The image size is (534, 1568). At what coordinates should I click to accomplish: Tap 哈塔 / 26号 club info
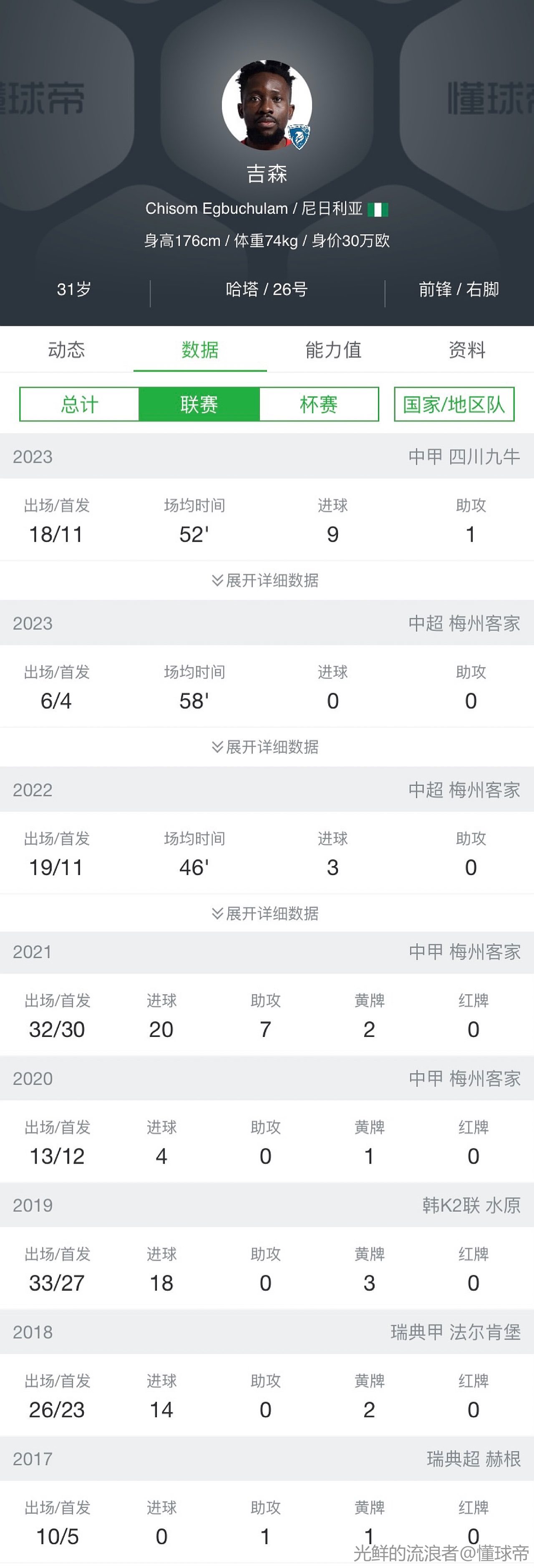(x=267, y=289)
